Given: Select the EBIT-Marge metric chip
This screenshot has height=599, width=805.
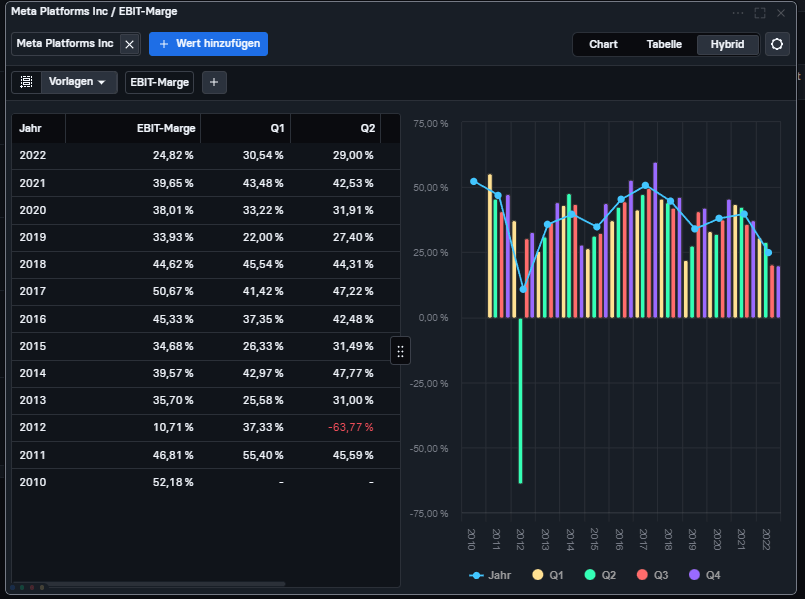Looking at the screenshot, I should (x=160, y=82).
